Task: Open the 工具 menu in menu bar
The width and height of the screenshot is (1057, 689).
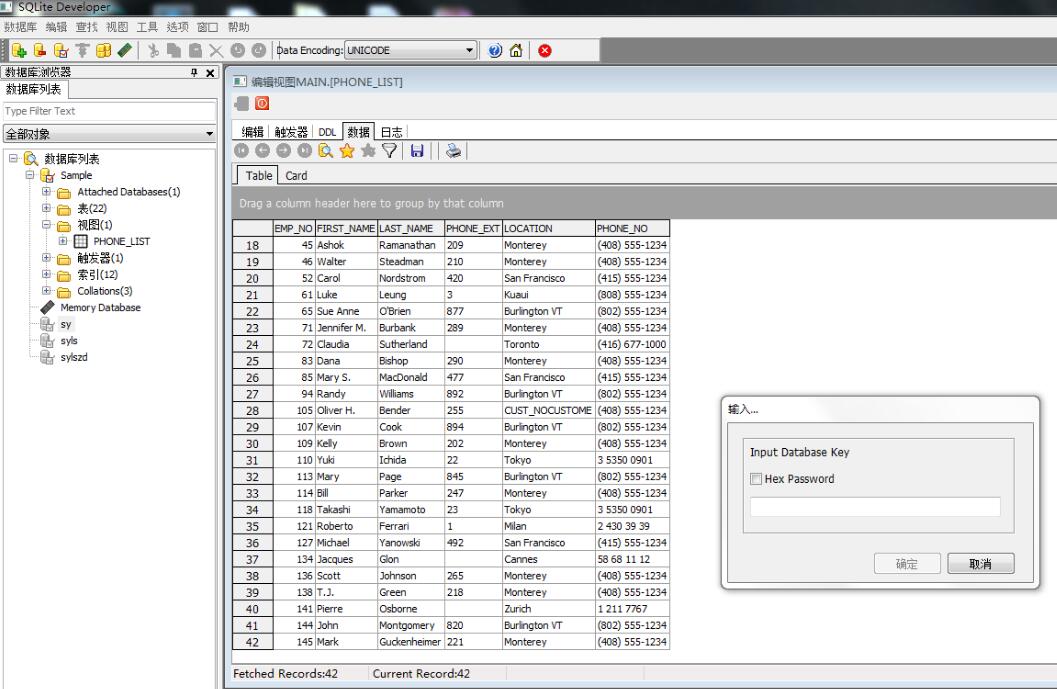Action: tap(147, 27)
